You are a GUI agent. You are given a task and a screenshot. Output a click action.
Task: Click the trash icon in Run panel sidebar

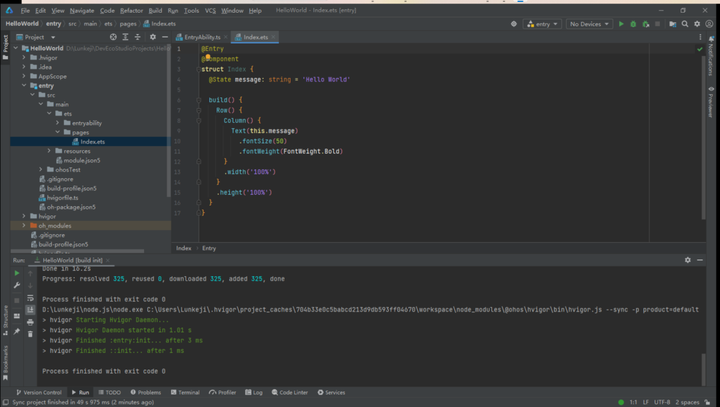tap(30, 334)
